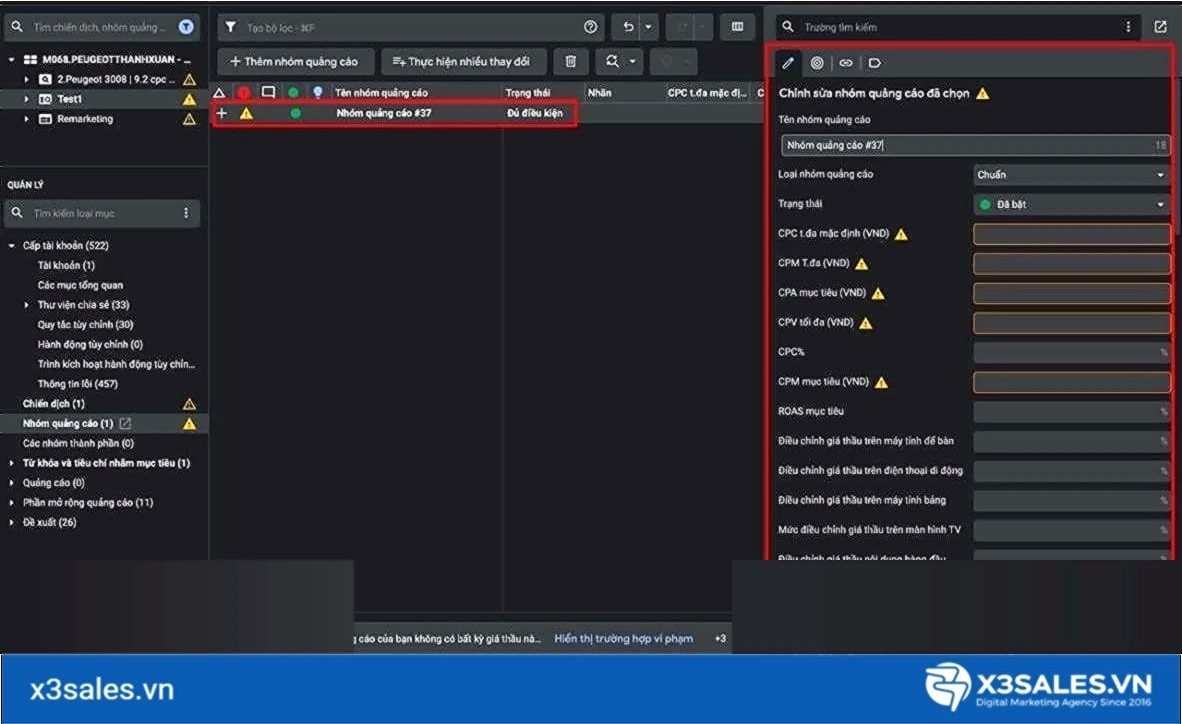Click warning icon next to Remarketing campaign
This screenshot has height=724, width=1182.
point(189,119)
